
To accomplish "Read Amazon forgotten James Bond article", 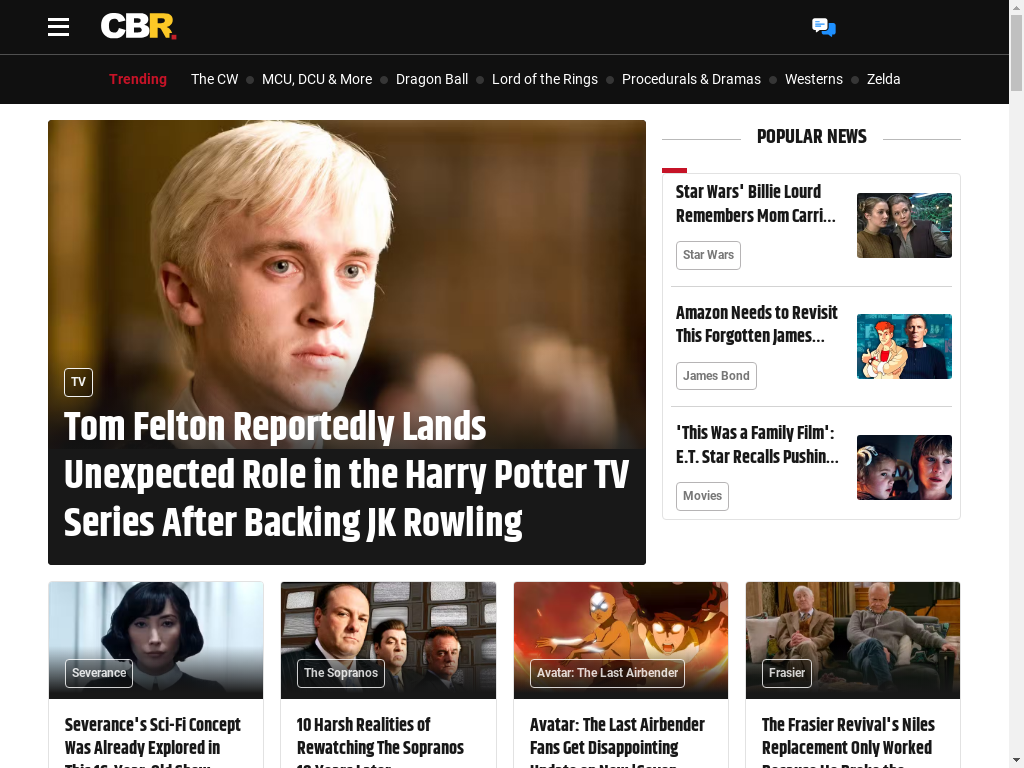I will pyautogui.click(x=756, y=325).
